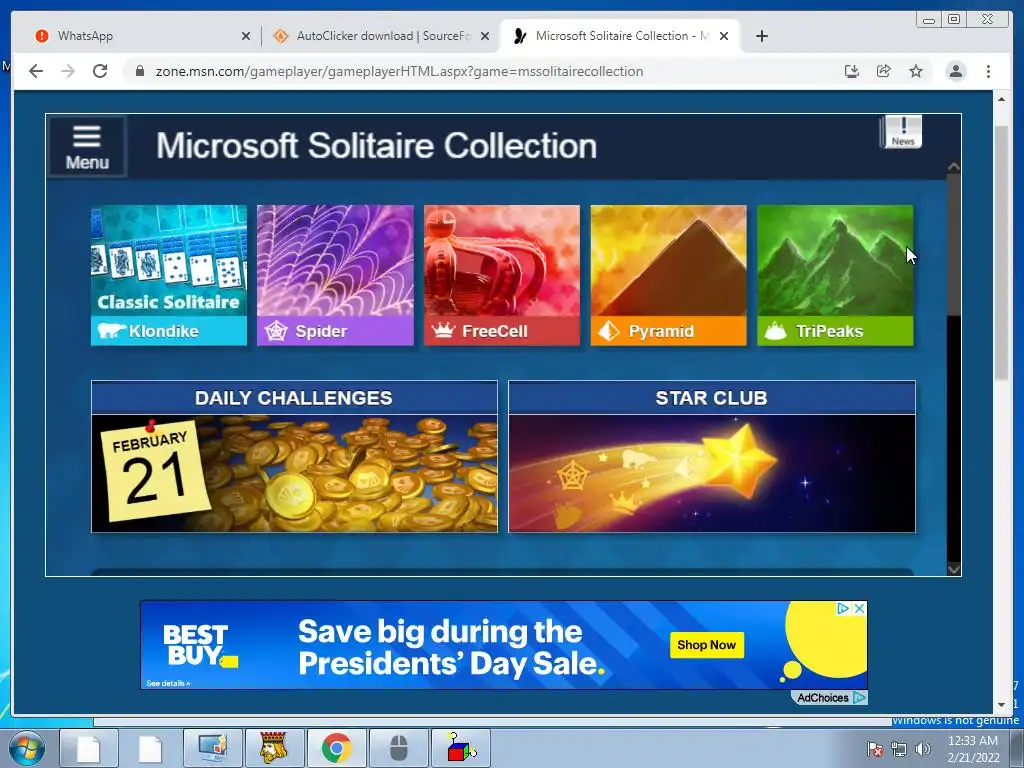Click the page vertical scrollbar thumb

point(1002,252)
